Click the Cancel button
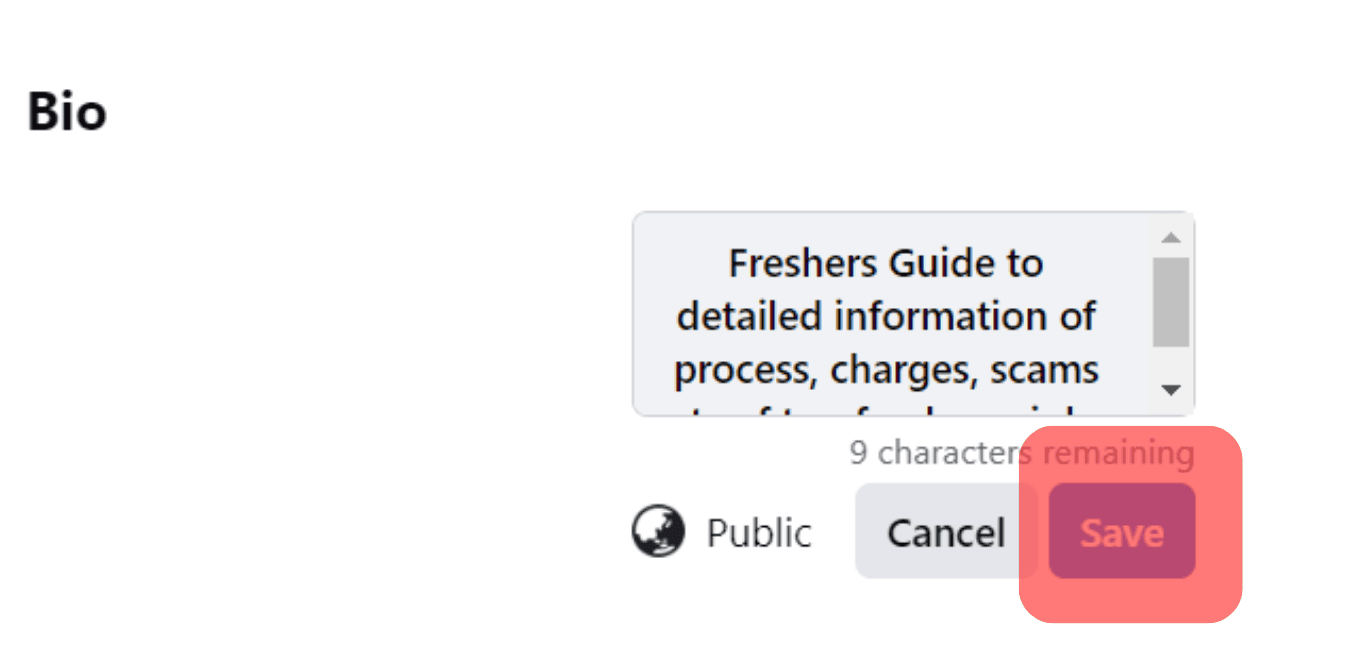The width and height of the screenshot is (1366, 645). (x=946, y=531)
